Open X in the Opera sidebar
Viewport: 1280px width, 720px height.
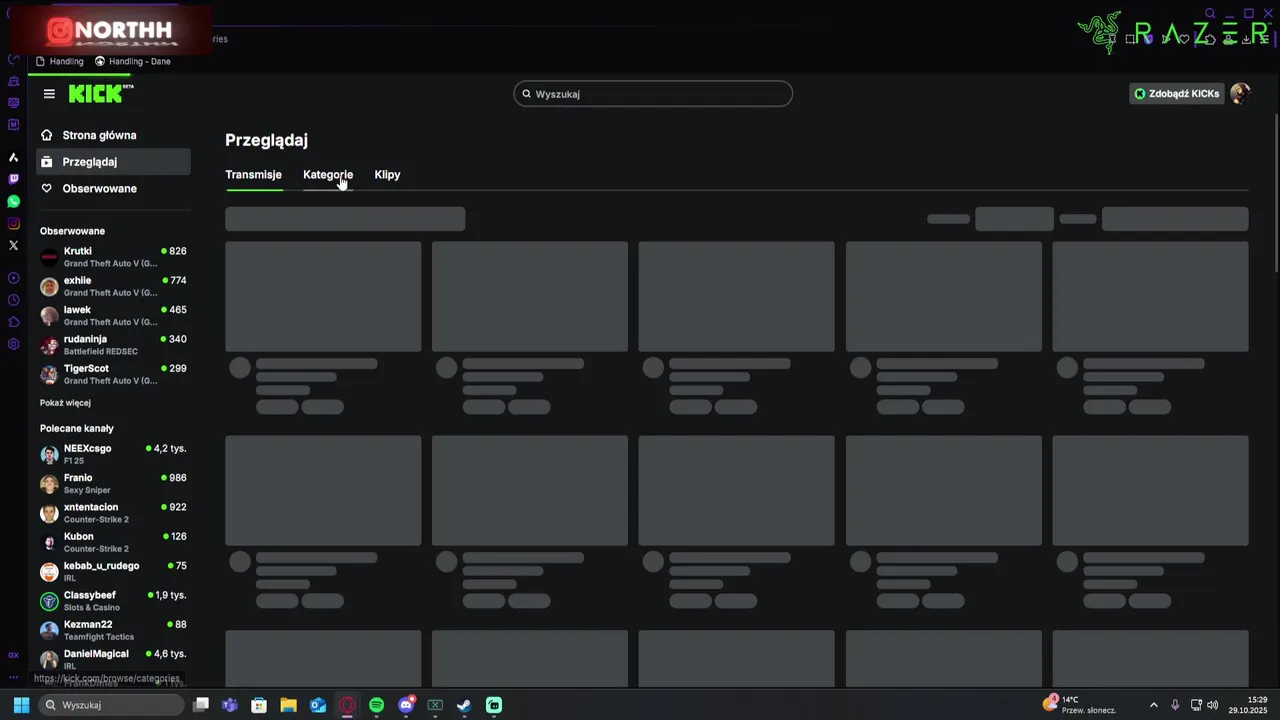click(x=13, y=245)
